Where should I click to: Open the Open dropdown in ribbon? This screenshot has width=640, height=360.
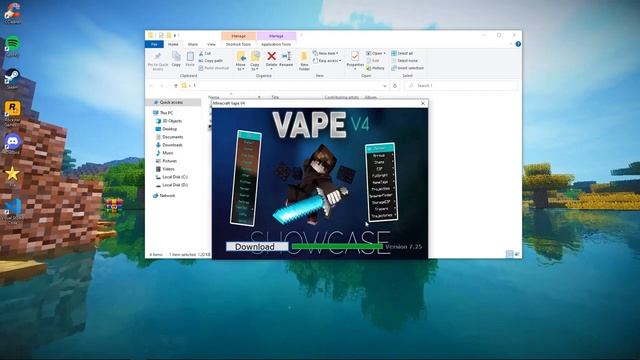point(376,53)
